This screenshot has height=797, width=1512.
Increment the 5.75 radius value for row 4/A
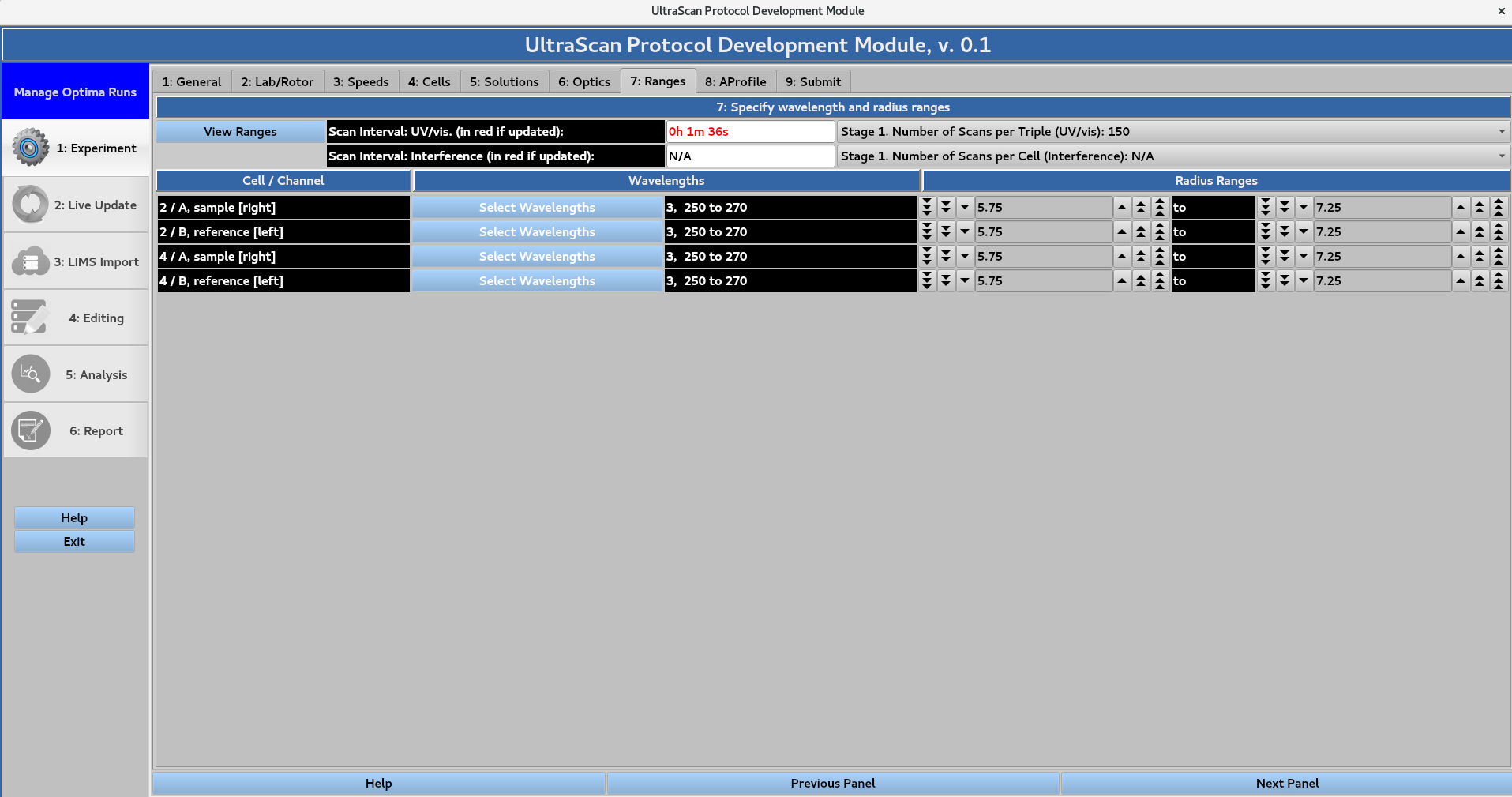click(x=1122, y=256)
